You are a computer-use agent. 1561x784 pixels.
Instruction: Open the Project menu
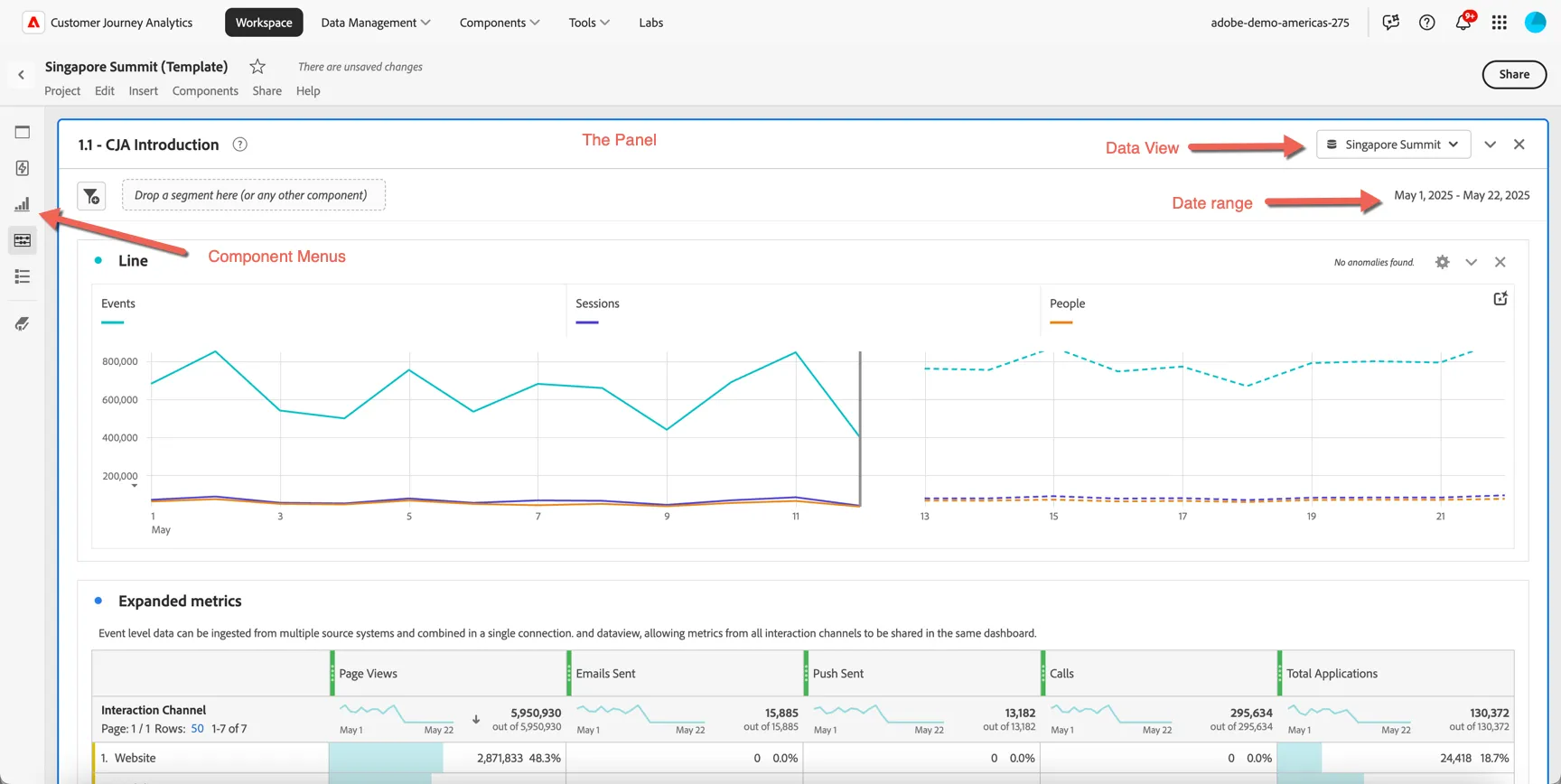tap(62, 90)
